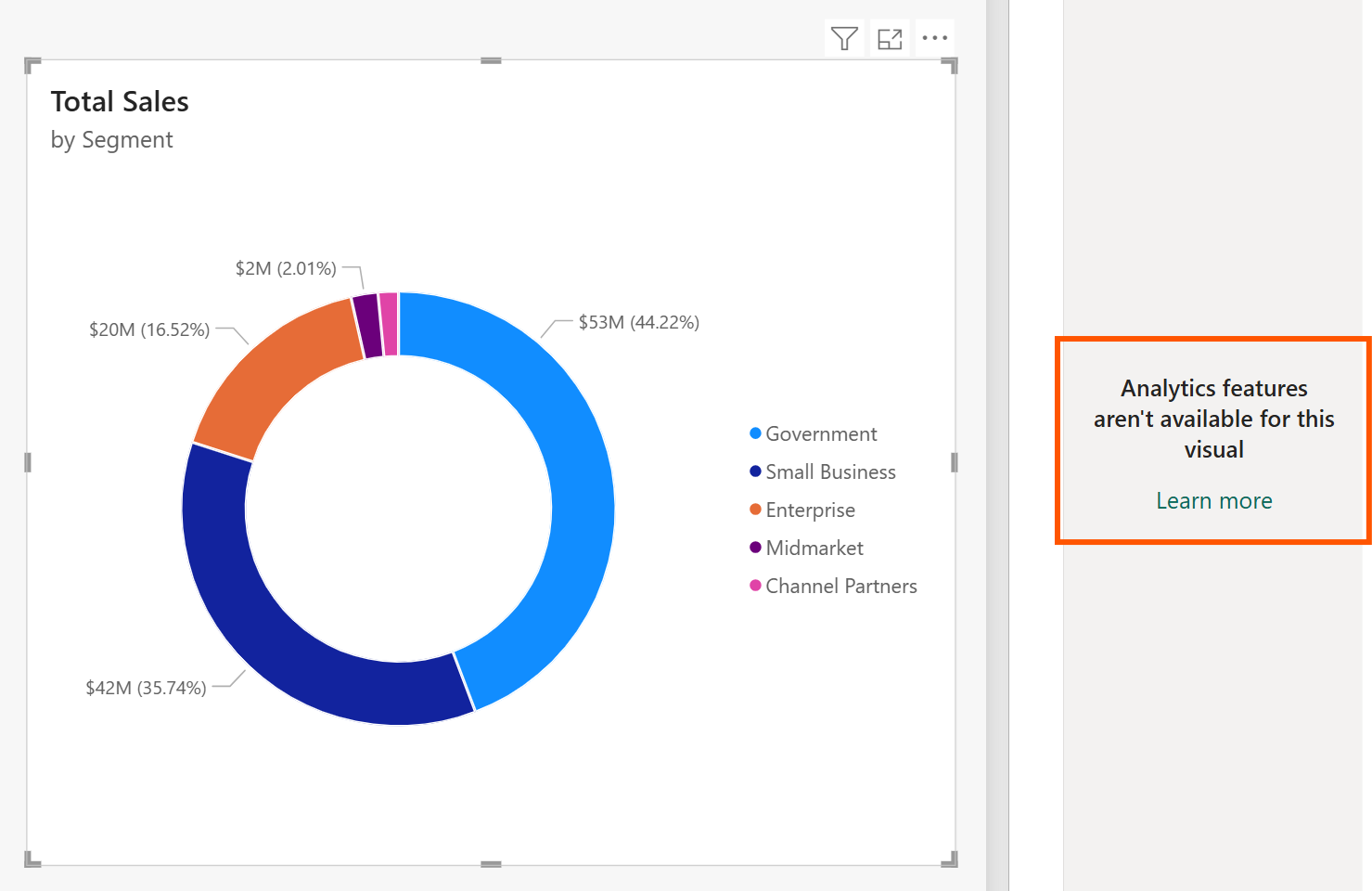Select the Government legend entry
The height and width of the screenshot is (891, 1372).
point(821,433)
